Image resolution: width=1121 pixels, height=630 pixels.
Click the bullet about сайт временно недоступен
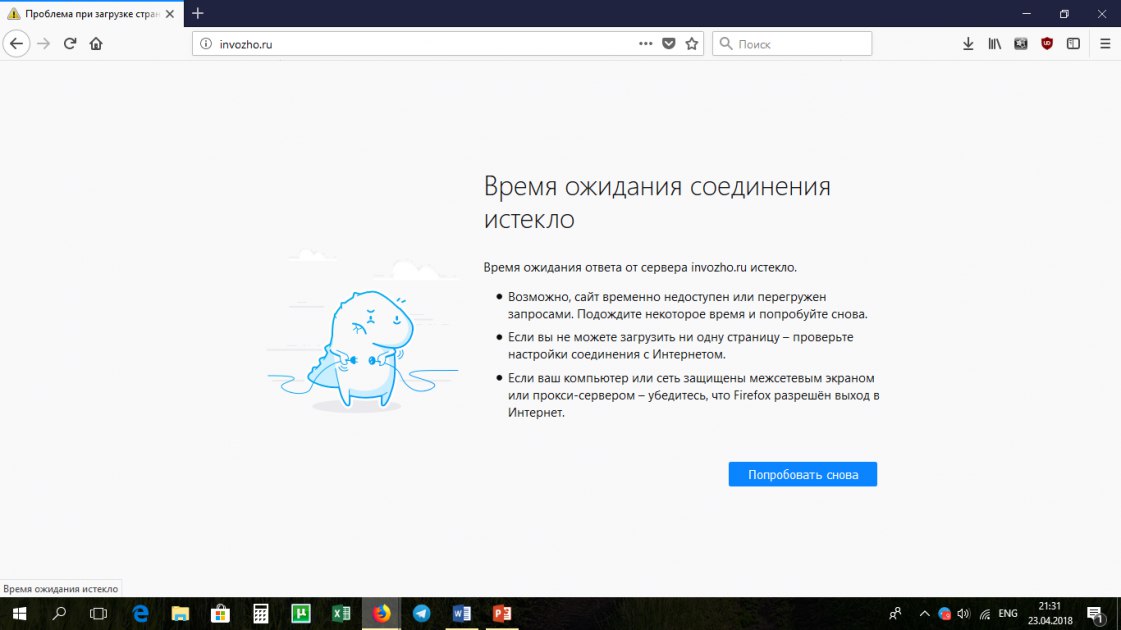[x=687, y=305]
